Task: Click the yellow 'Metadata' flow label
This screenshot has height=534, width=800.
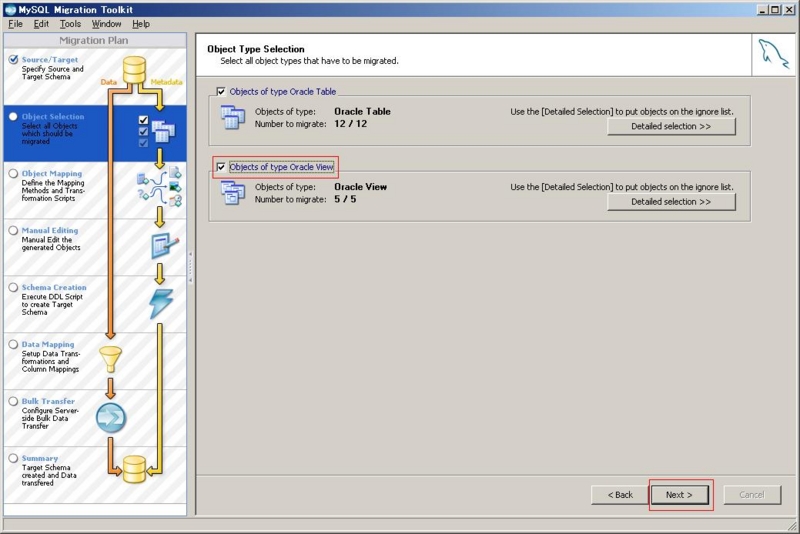Action: pyautogui.click(x=166, y=82)
